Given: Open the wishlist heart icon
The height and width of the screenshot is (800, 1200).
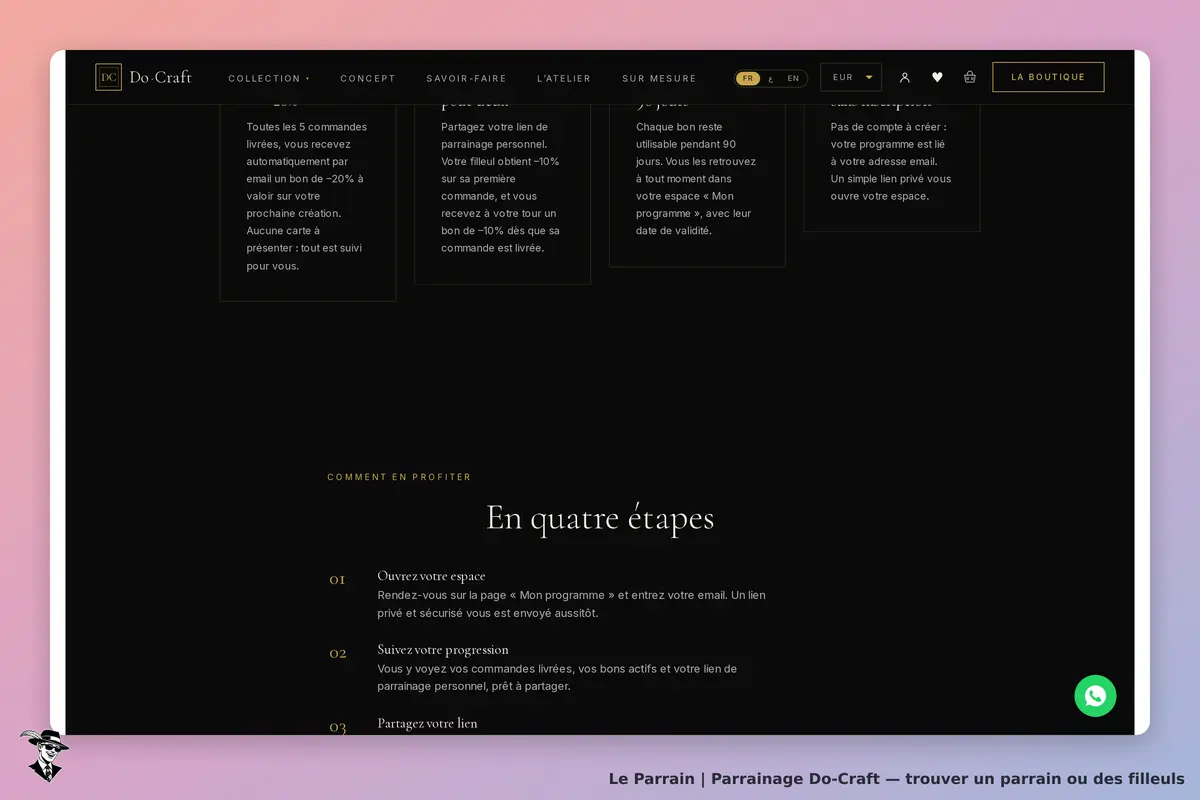Looking at the screenshot, I should click(x=937, y=77).
